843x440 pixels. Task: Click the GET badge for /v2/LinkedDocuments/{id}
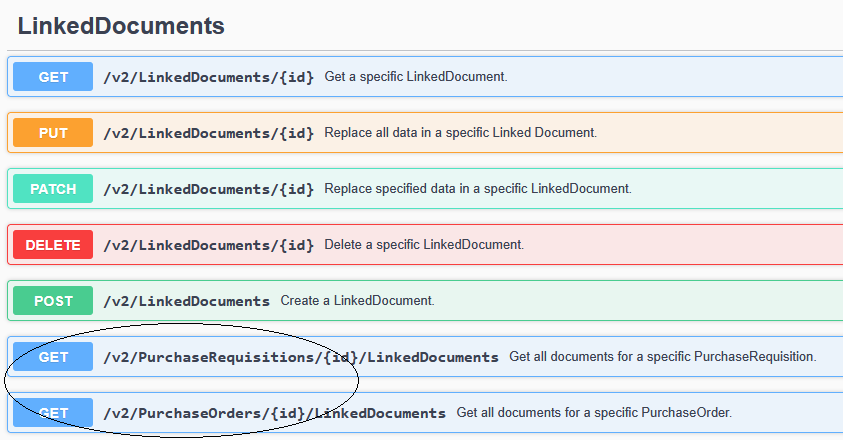[53, 77]
